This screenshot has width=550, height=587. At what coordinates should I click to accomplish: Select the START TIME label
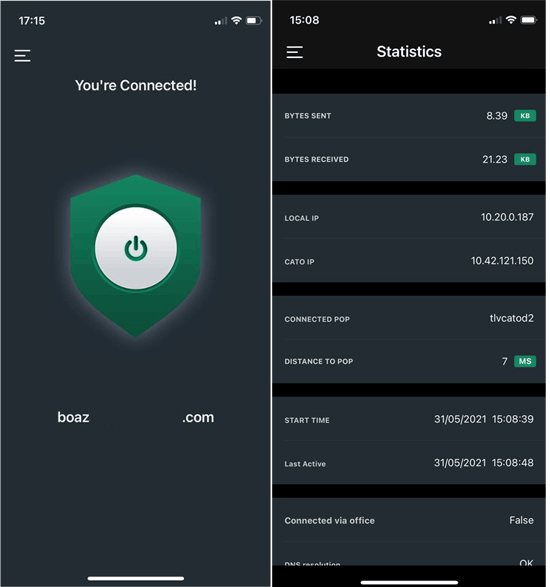[307, 420]
